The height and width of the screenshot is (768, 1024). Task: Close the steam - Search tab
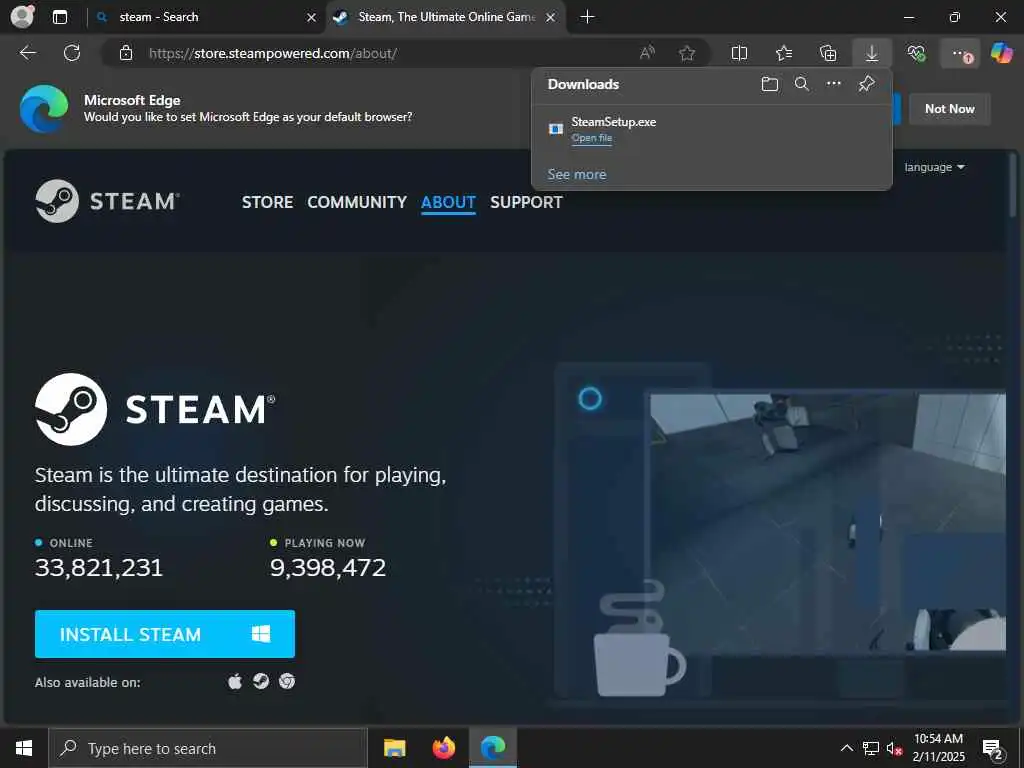pos(312,18)
